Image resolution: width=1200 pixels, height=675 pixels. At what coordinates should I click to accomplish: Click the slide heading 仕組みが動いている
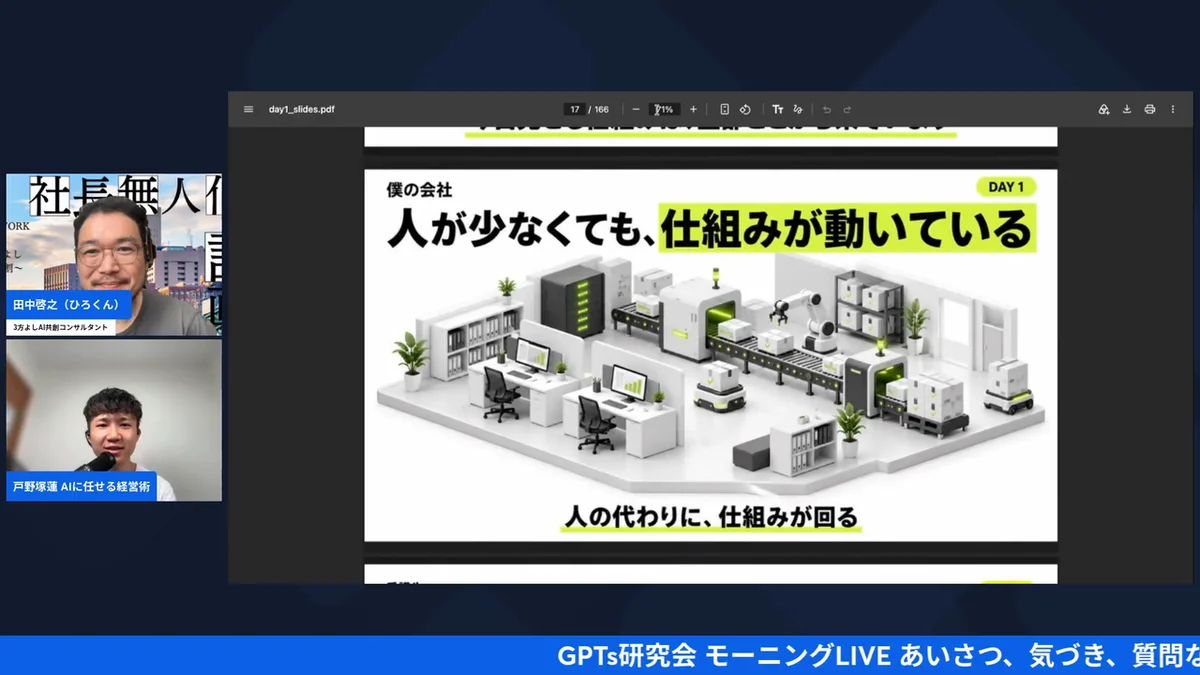pos(846,228)
